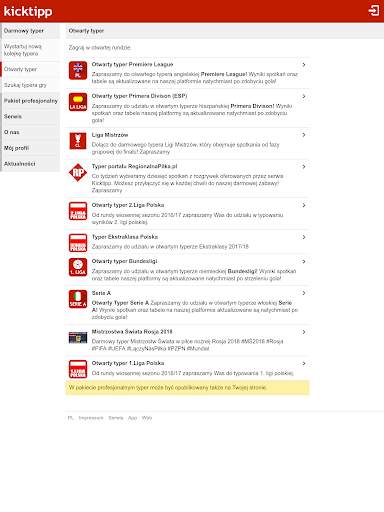Open the Serie A title link
The width and height of the screenshot is (384, 512).
(101, 293)
